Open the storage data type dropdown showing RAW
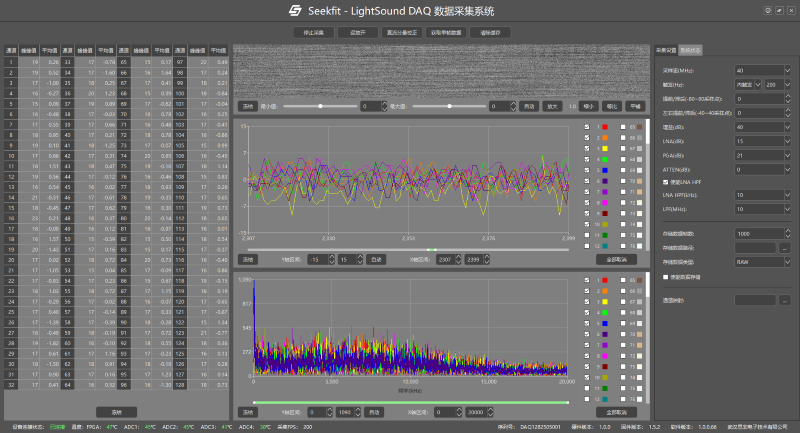 762,262
